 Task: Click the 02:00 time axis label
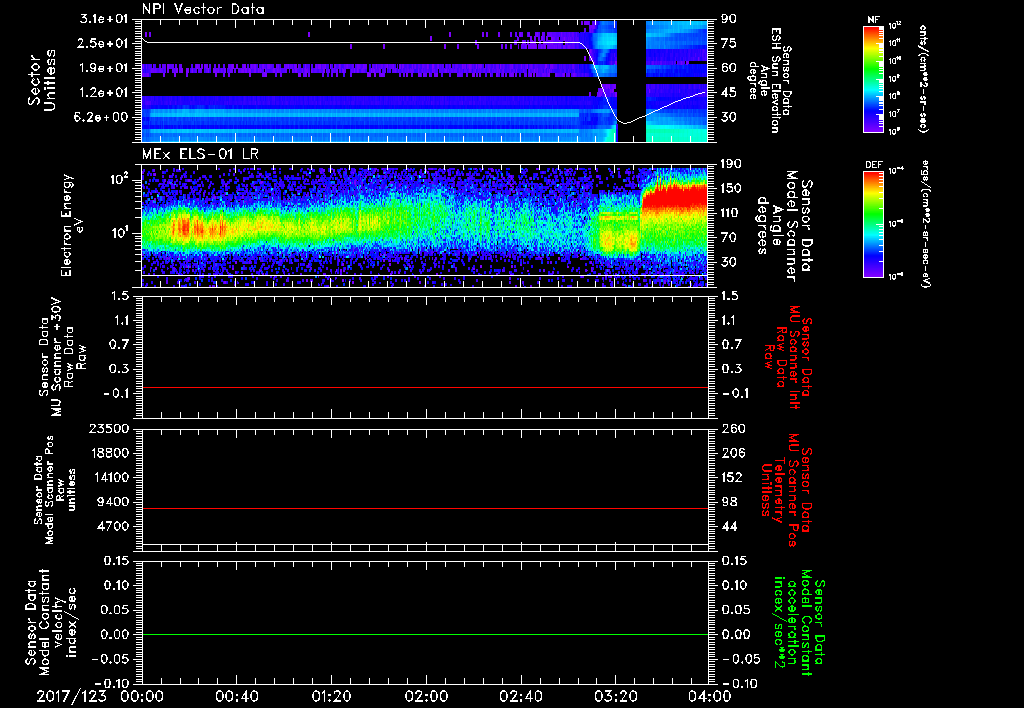click(x=426, y=696)
